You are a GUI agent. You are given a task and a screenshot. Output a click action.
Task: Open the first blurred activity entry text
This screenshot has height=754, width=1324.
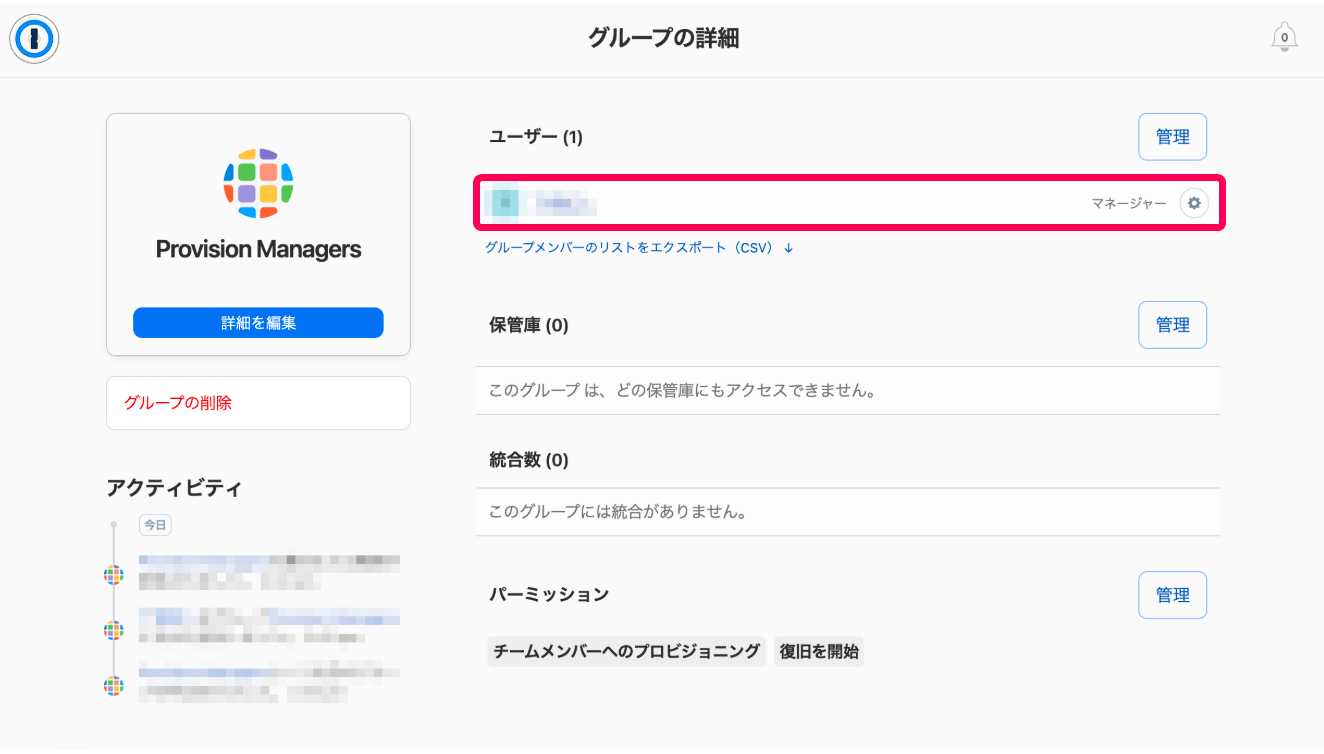pos(269,570)
